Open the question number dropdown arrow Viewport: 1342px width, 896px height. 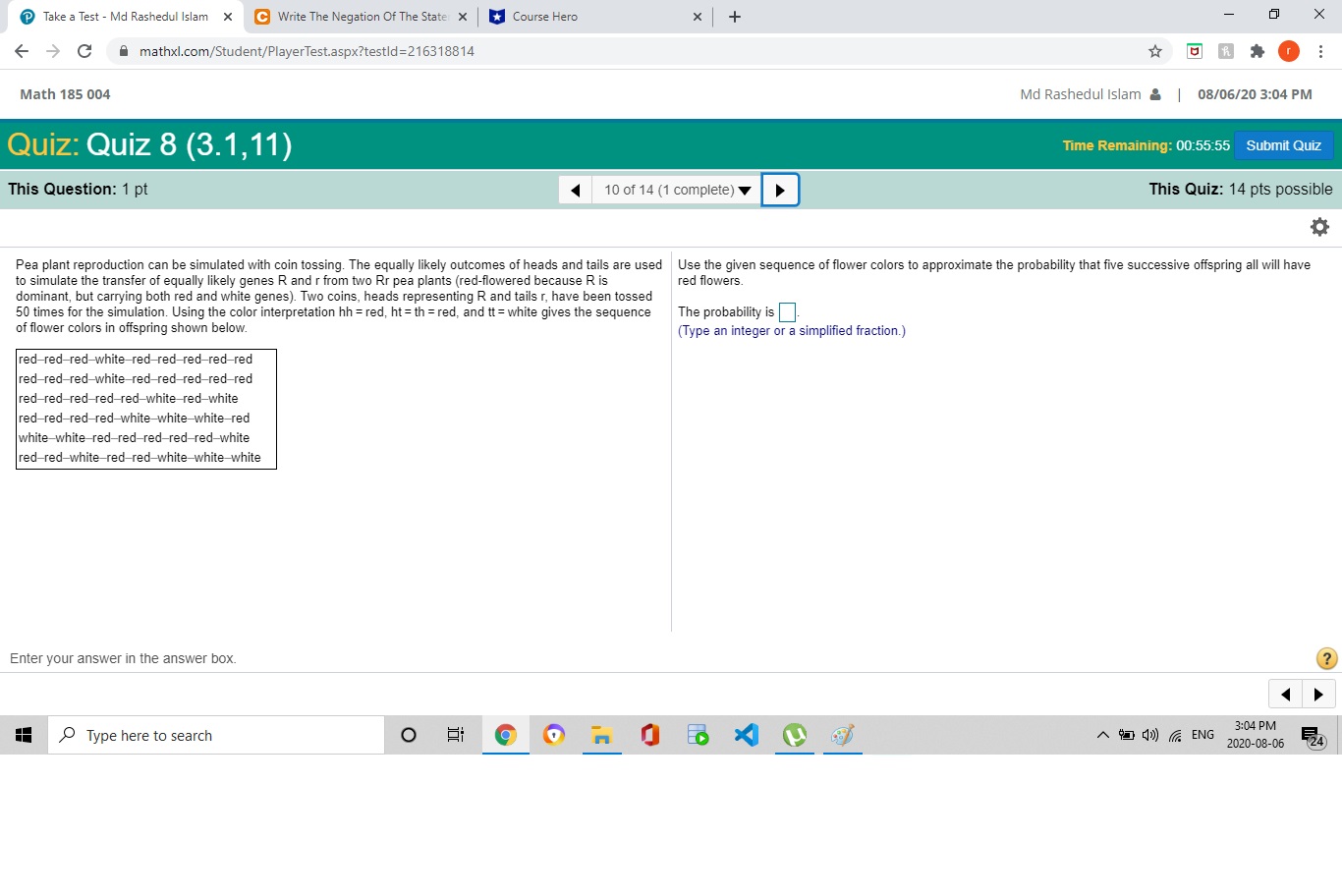pyautogui.click(x=745, y=190)
